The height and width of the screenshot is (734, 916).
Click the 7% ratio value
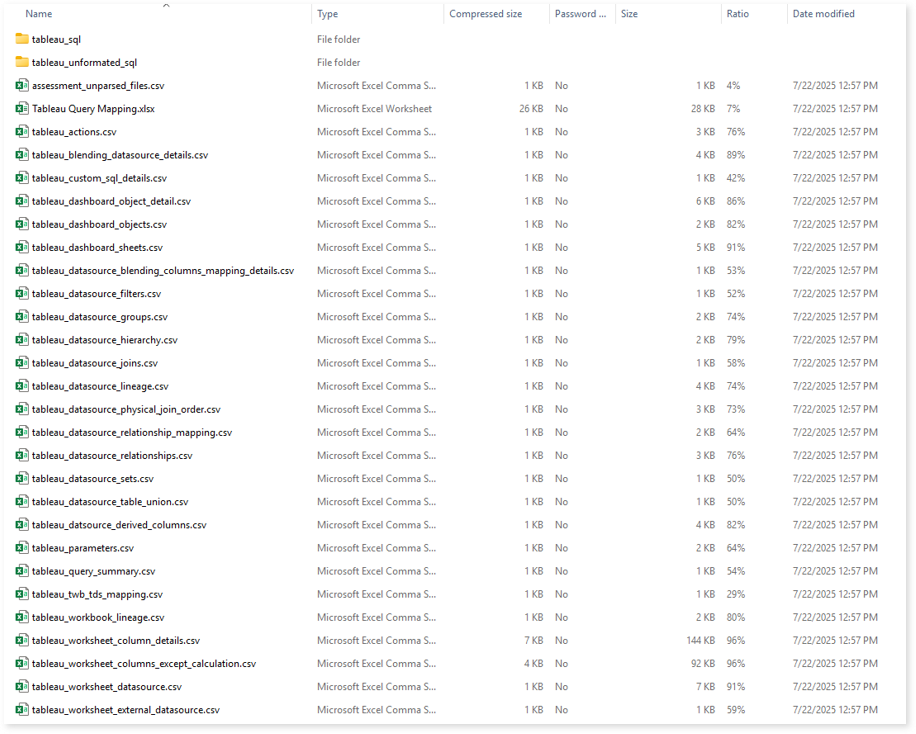[x=733, y=109]
